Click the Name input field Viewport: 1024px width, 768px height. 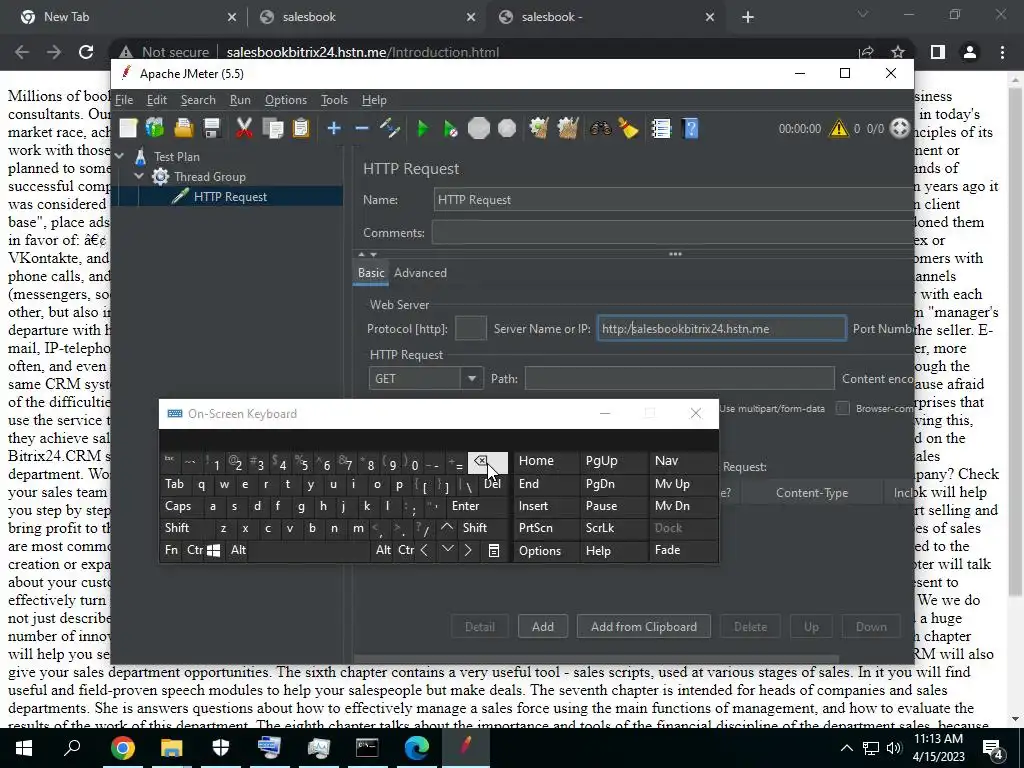point(673,200)
